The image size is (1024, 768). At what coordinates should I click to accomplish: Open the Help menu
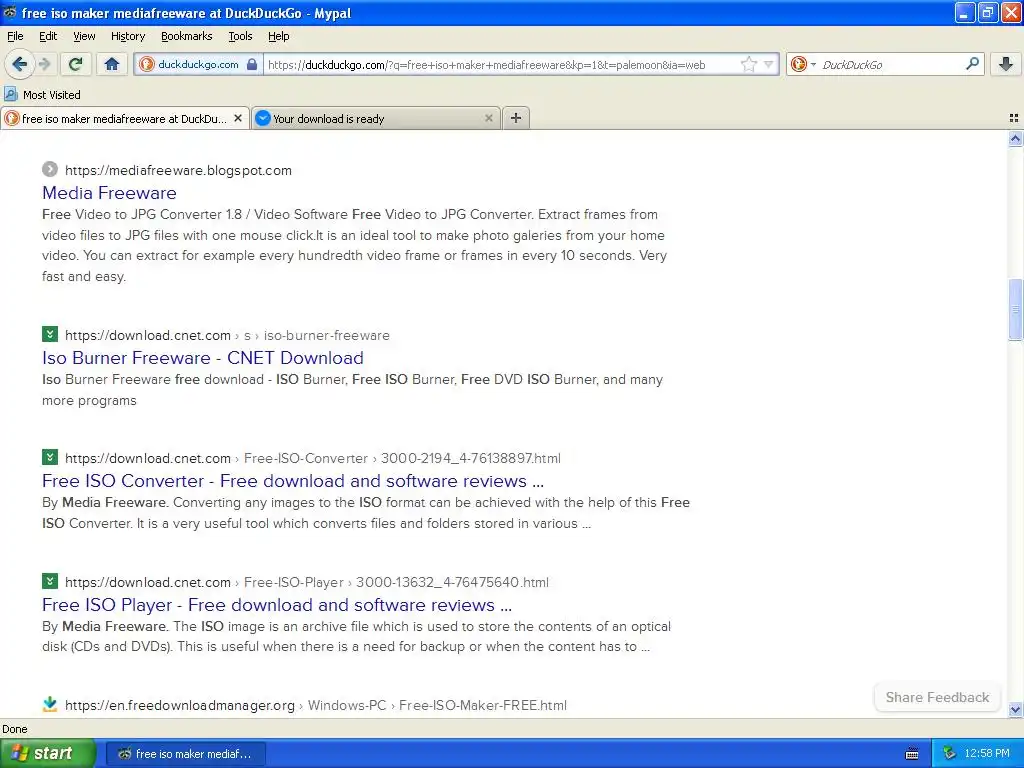point(278,37)
